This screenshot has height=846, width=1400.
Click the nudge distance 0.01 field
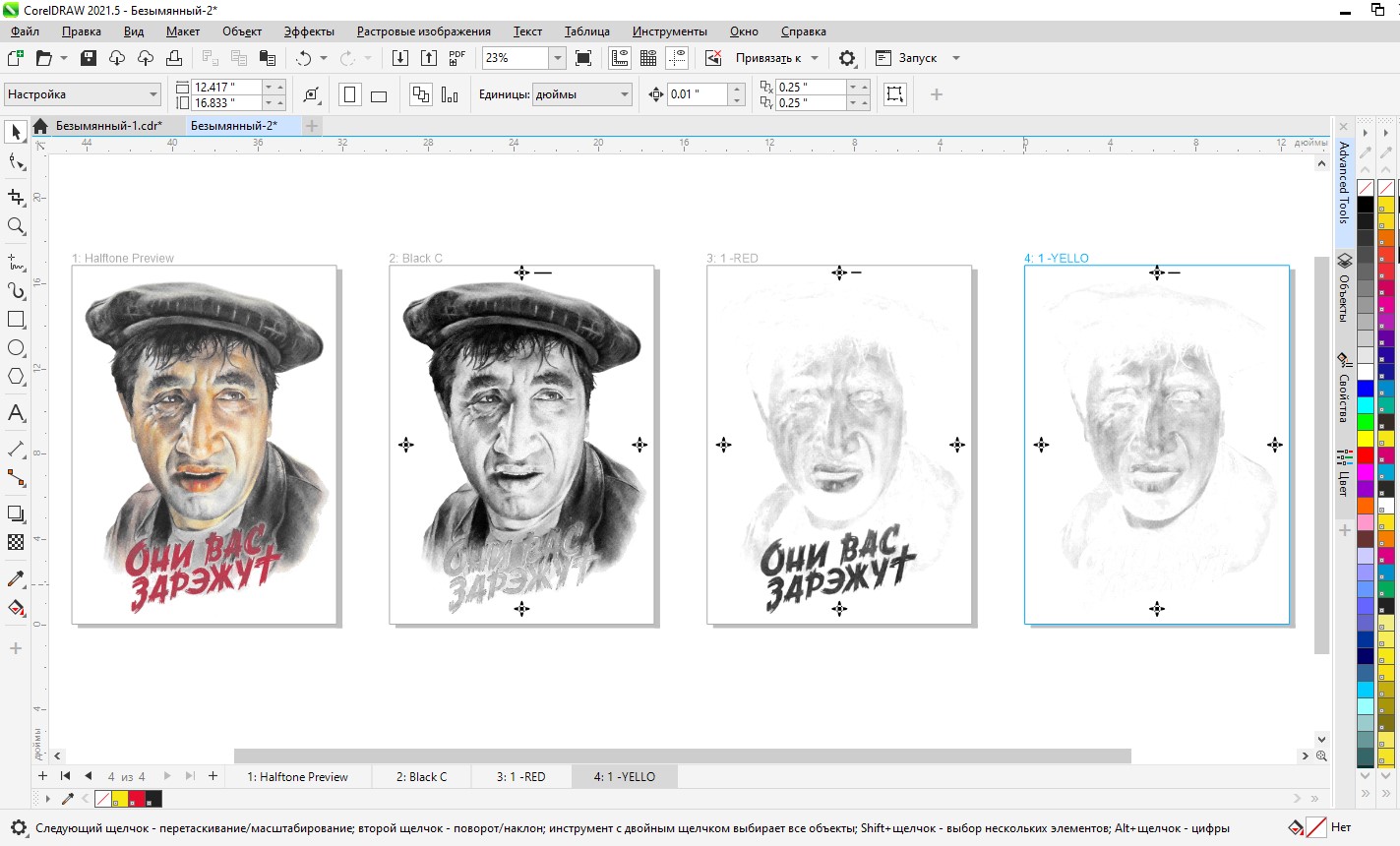(697, 94)
